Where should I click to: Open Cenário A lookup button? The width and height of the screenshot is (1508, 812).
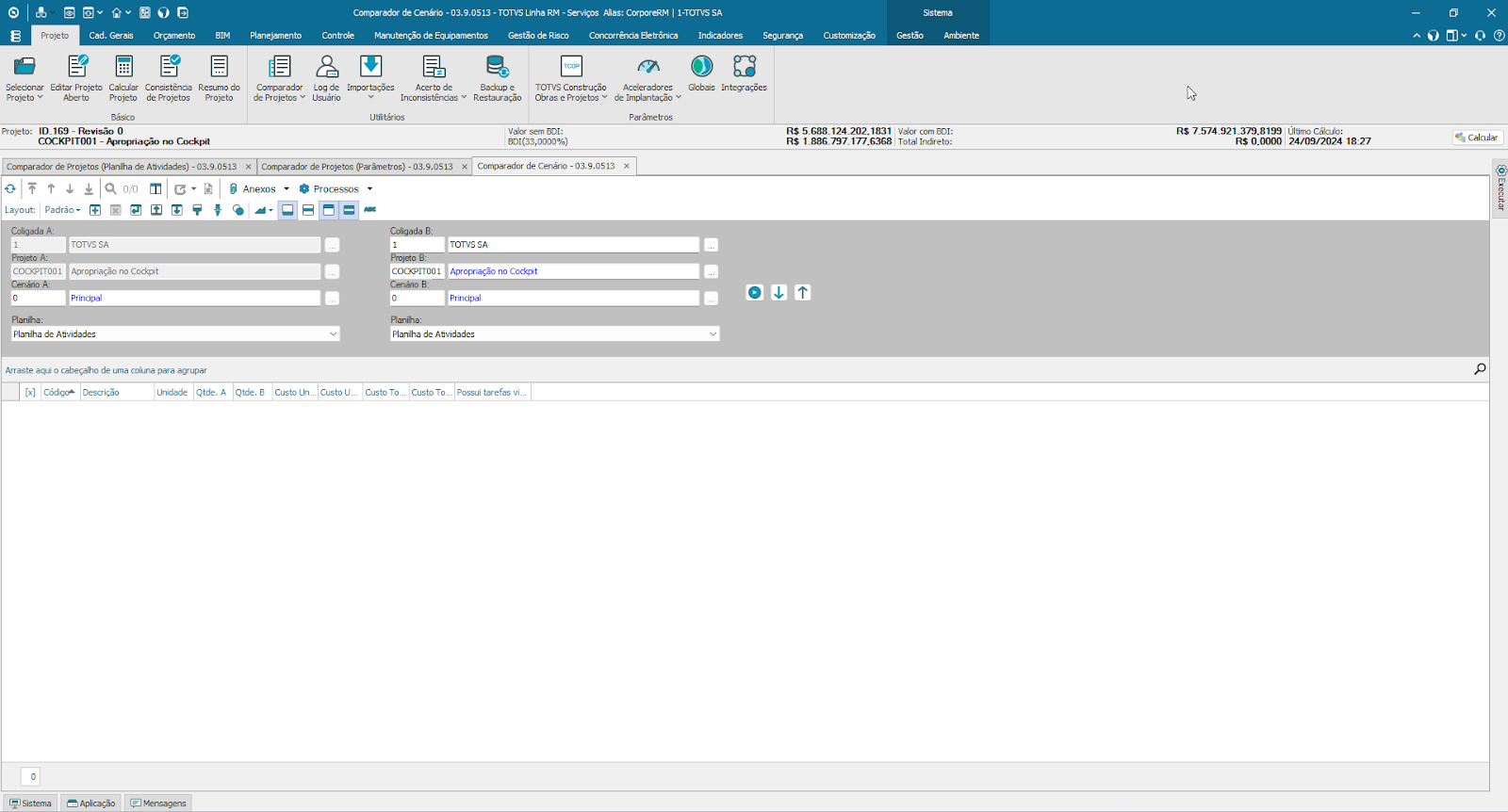click(x=332, y=298)
